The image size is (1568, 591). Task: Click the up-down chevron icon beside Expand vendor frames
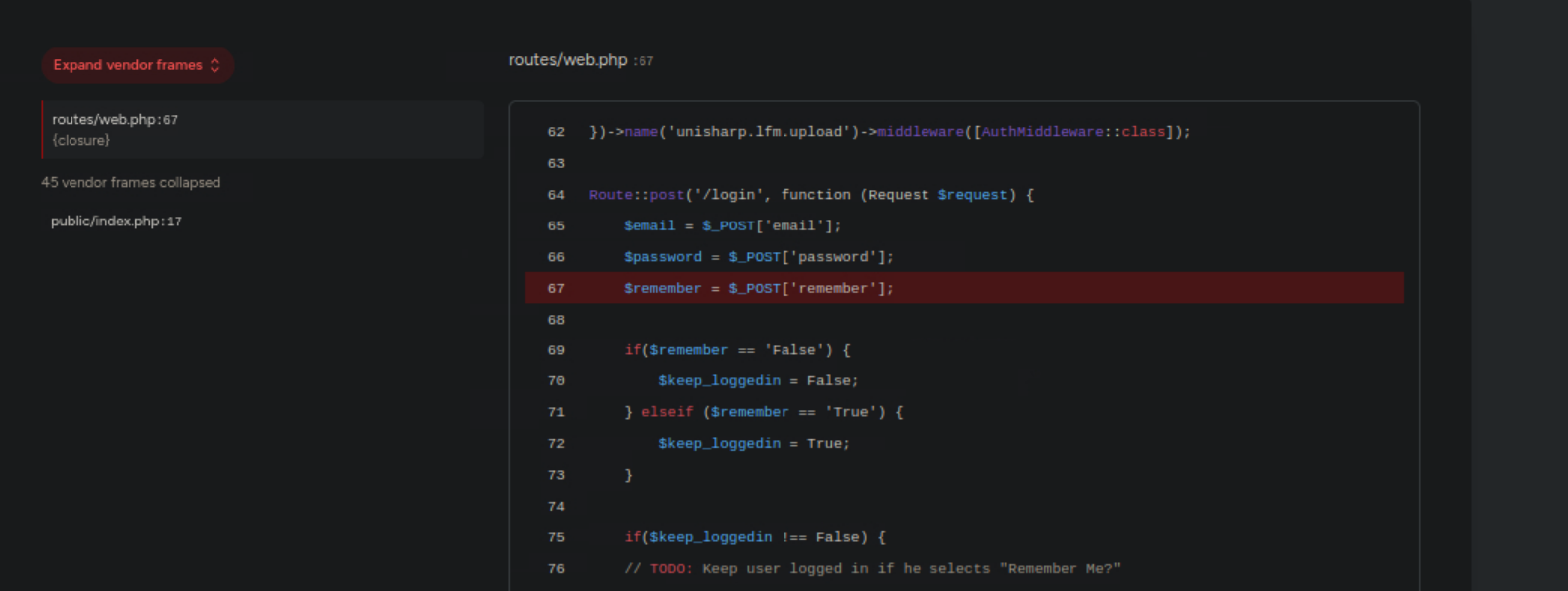coord(214,65)
